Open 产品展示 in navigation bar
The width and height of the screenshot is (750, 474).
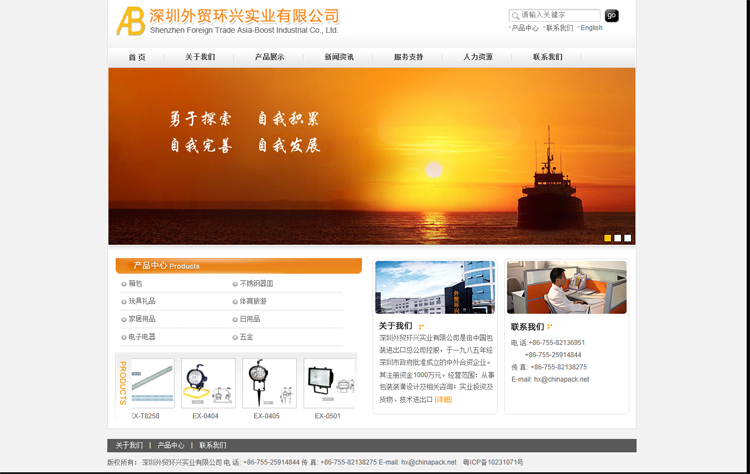click(269, 57)
